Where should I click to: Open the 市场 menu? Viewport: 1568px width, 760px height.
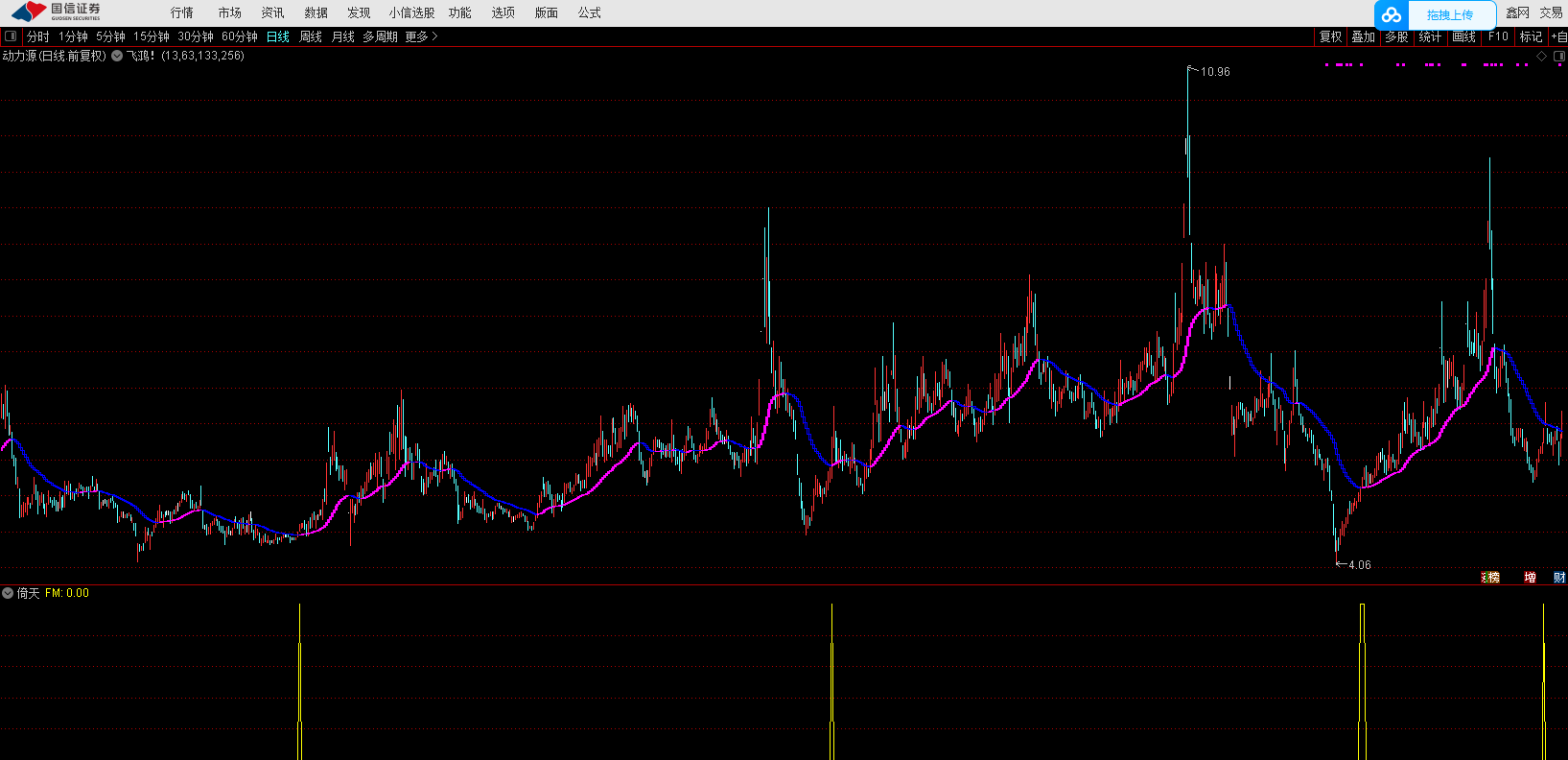tap(230, 12)
